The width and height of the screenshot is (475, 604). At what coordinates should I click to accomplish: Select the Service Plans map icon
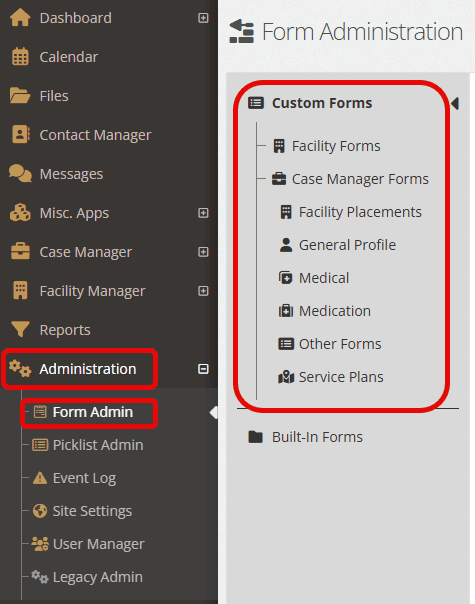coord(286,377)
